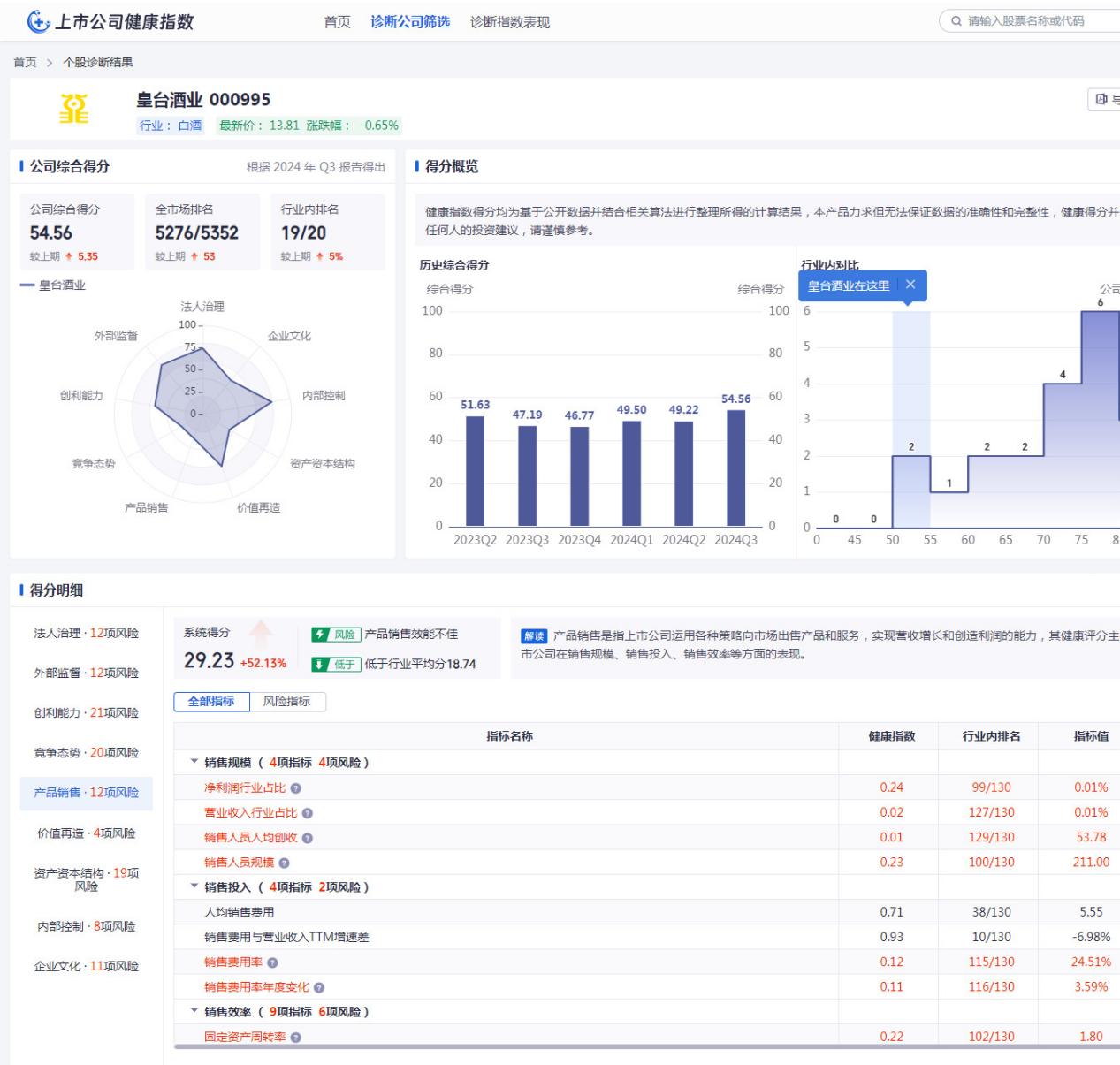Click help icon beside 固定资产周转率
Screen dimensions: 1120x1065
[296, 1038]
